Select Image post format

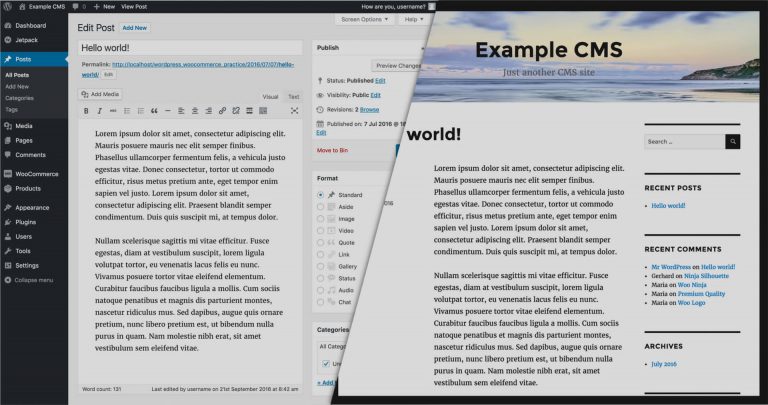320,219
